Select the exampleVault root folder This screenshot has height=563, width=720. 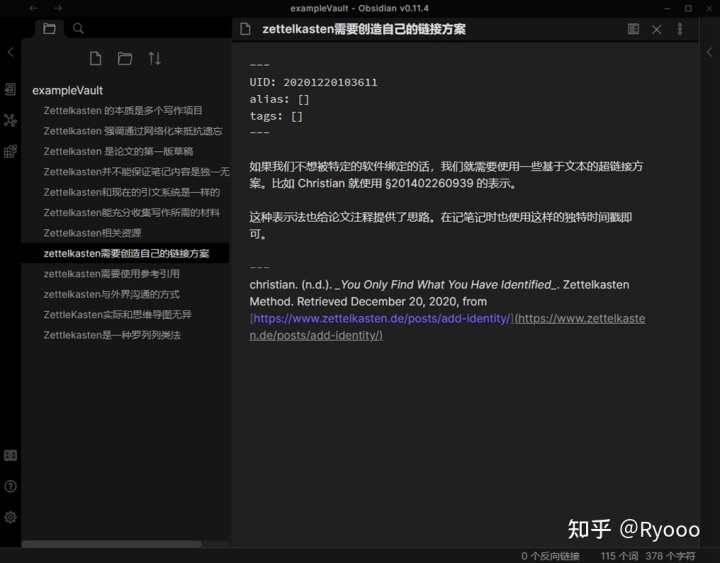(x=68, y=90)
